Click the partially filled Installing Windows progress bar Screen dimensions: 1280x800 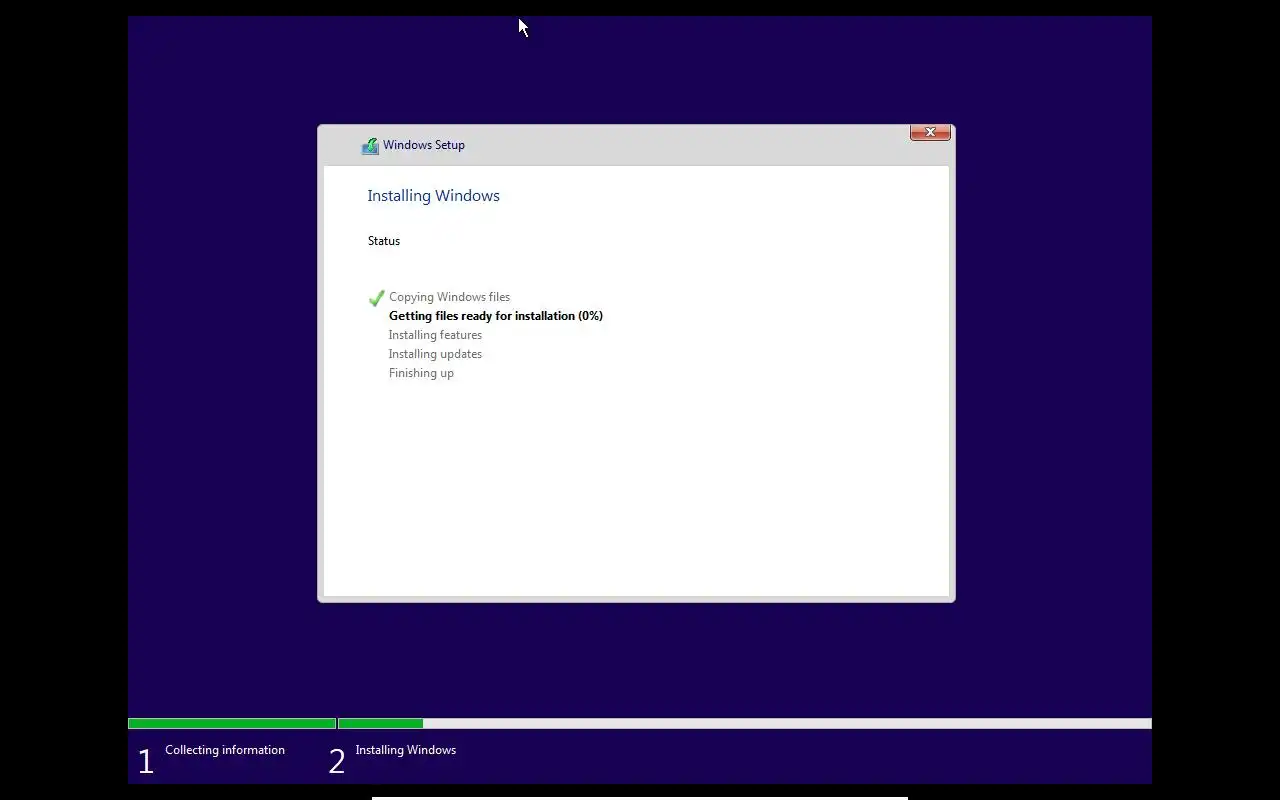[745, 723]
